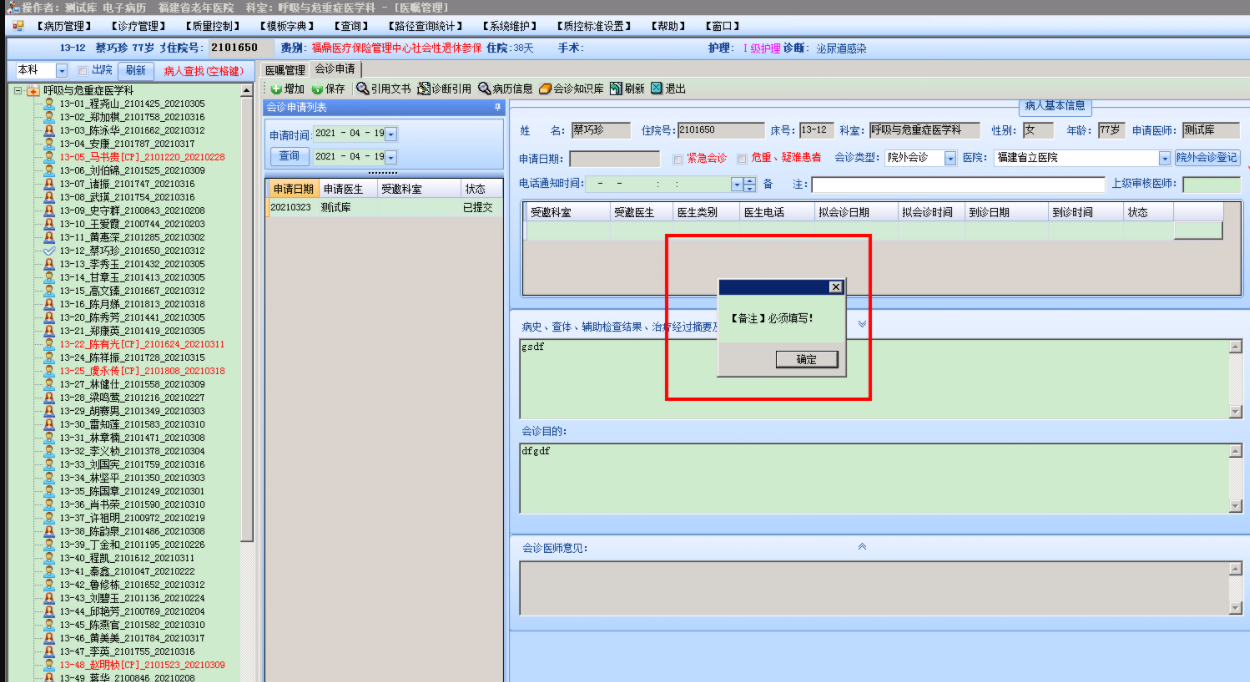Click patient icon for 13-03_陈泳华
The width and height of the screenshot is (1250, 682).
[48, 131]
